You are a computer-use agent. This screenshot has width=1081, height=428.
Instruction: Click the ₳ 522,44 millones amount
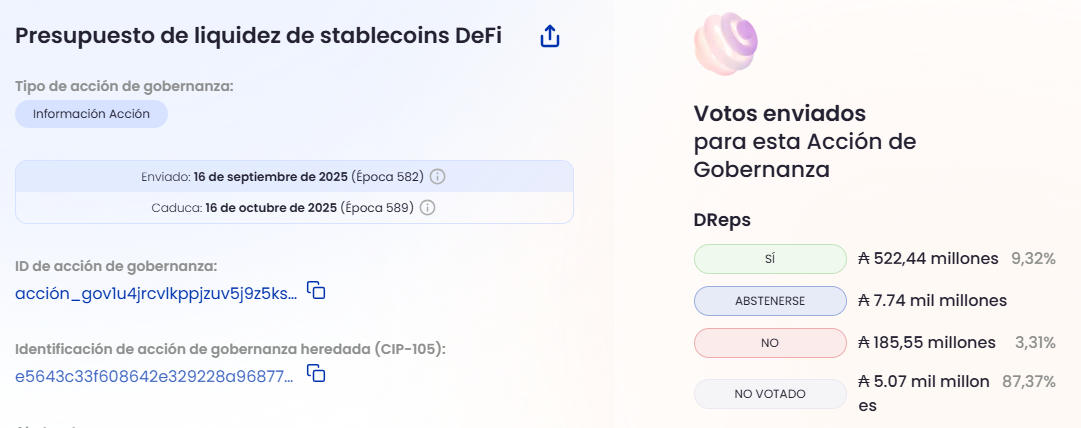point(928,258)
